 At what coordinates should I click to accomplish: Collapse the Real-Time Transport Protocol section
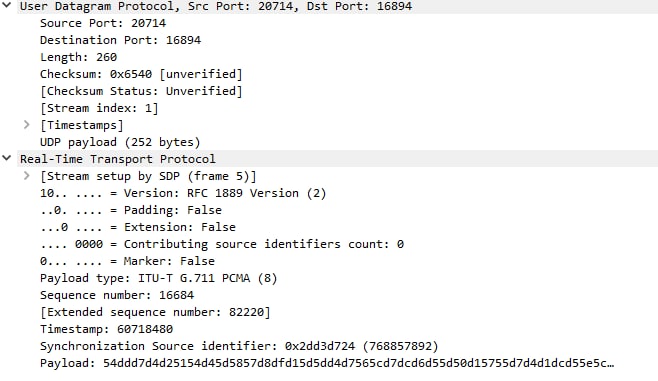click(7, 159)
